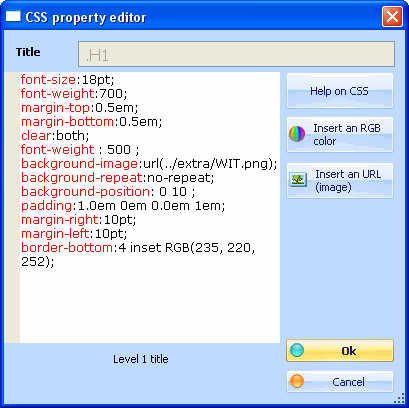Click the 'margin-top:0.5em;' line
Viewport: 409px width, 408px height.
(79, 108)
